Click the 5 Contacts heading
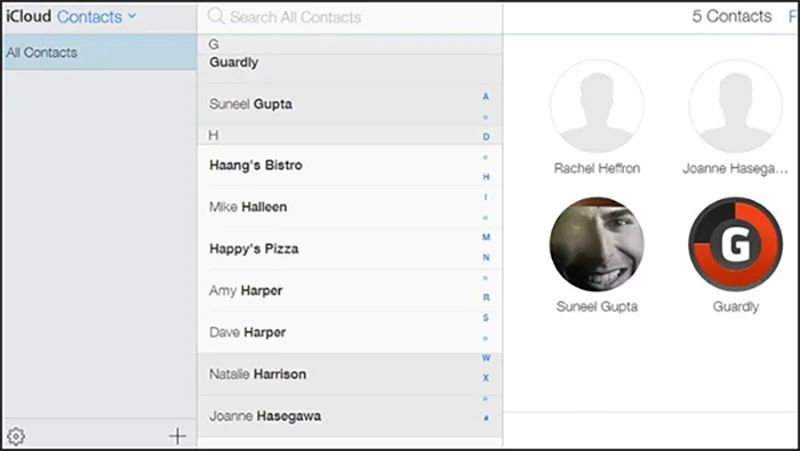 (732, 16)
